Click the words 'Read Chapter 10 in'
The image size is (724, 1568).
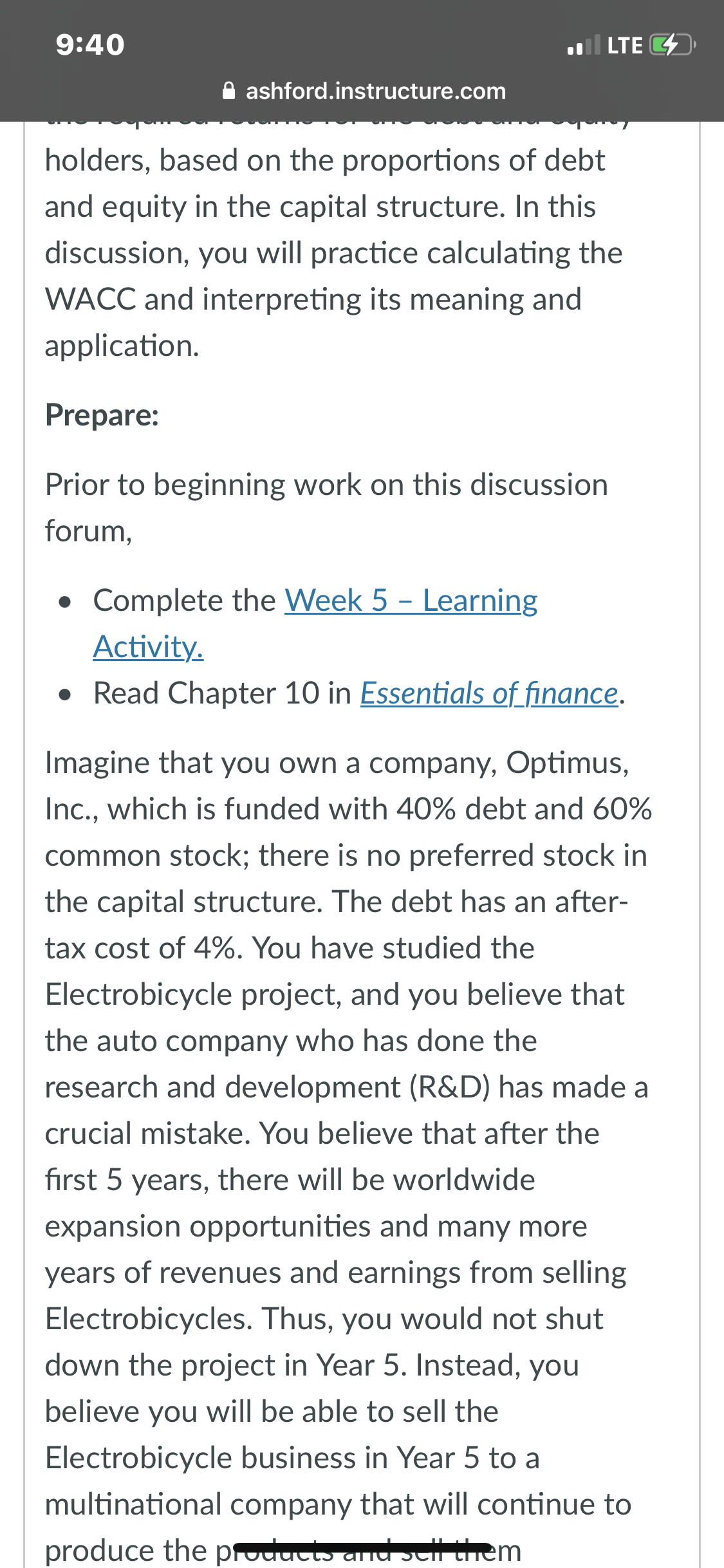pos(222,693)
